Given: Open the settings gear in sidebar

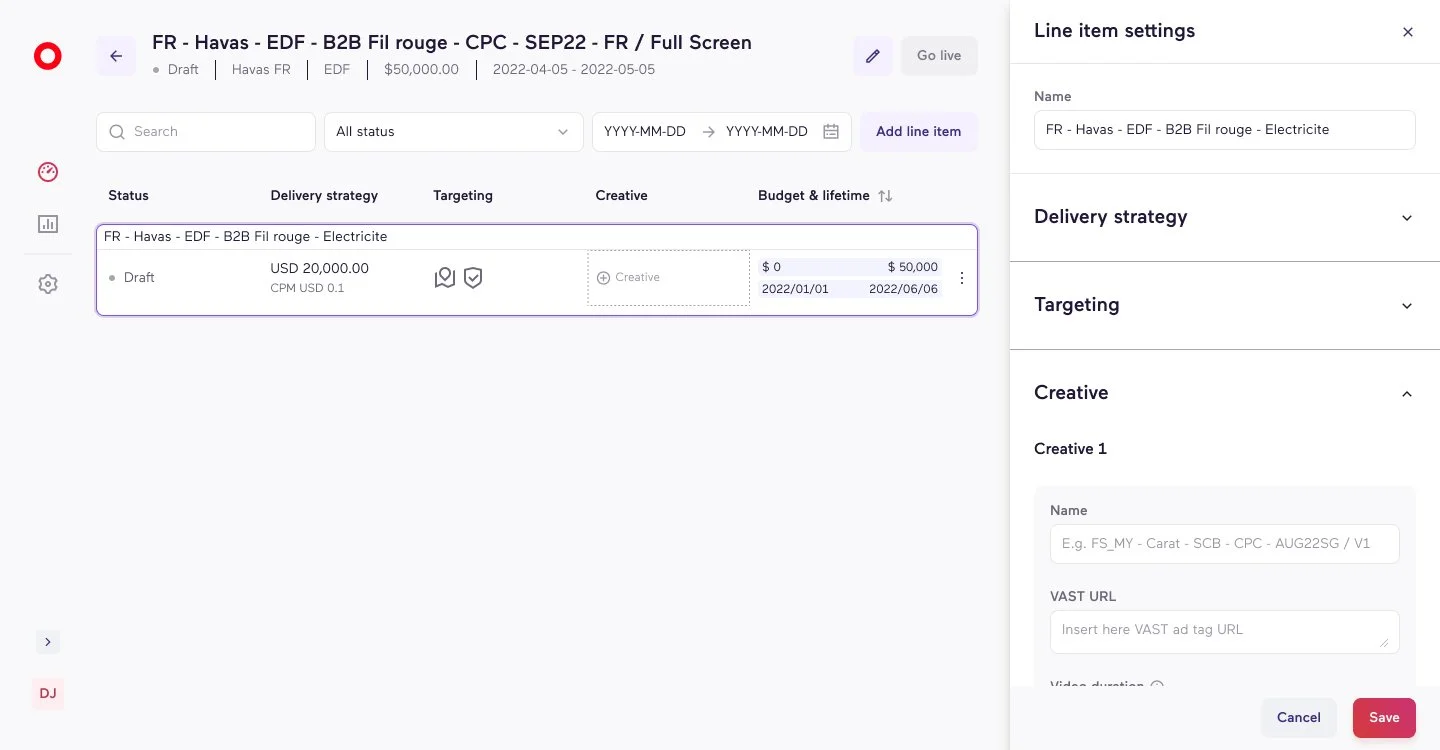Looking at the screenshot, I should point(48,284).
